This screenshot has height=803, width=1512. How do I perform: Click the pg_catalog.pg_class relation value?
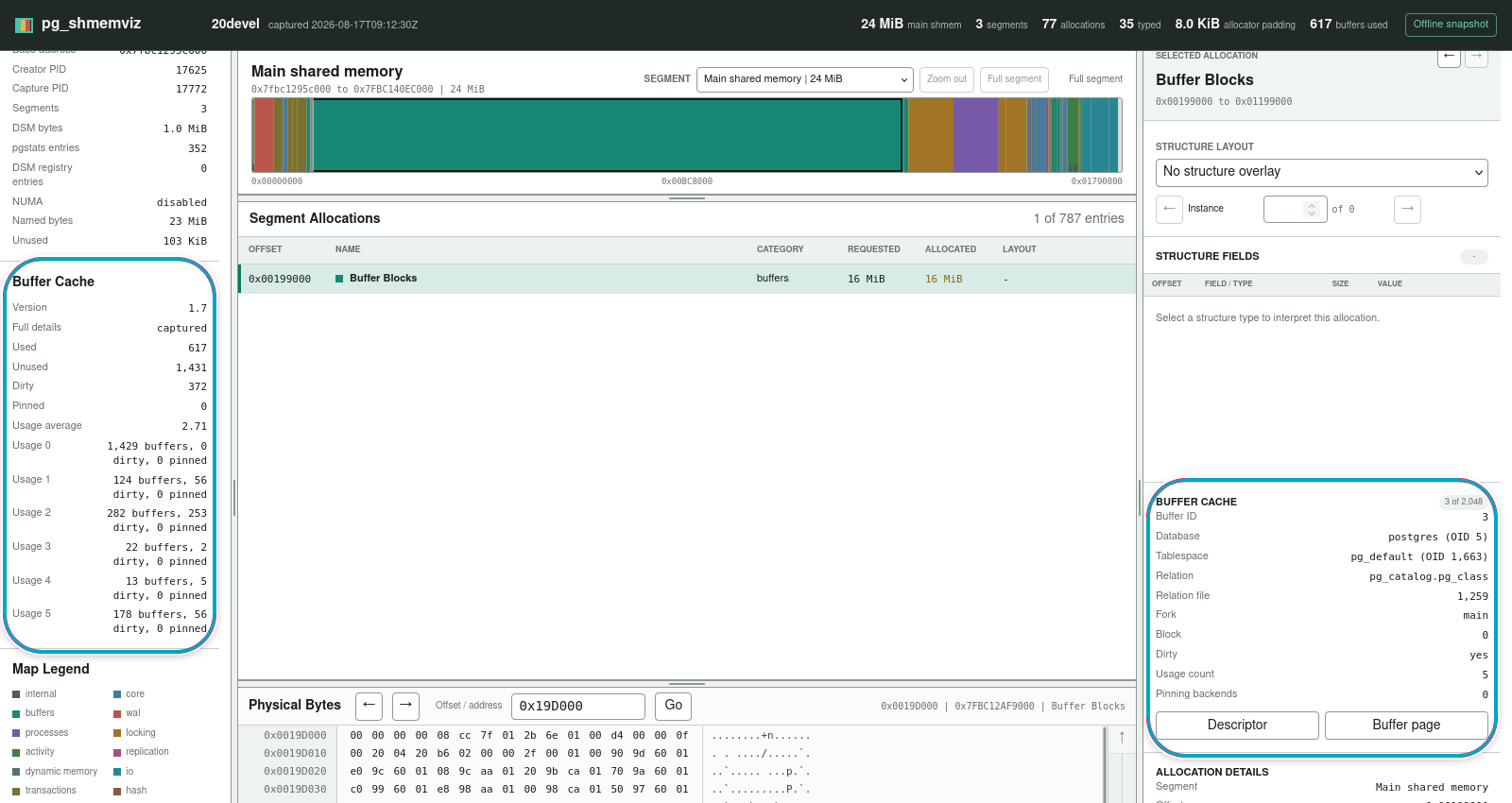[x=1429, y=576]
